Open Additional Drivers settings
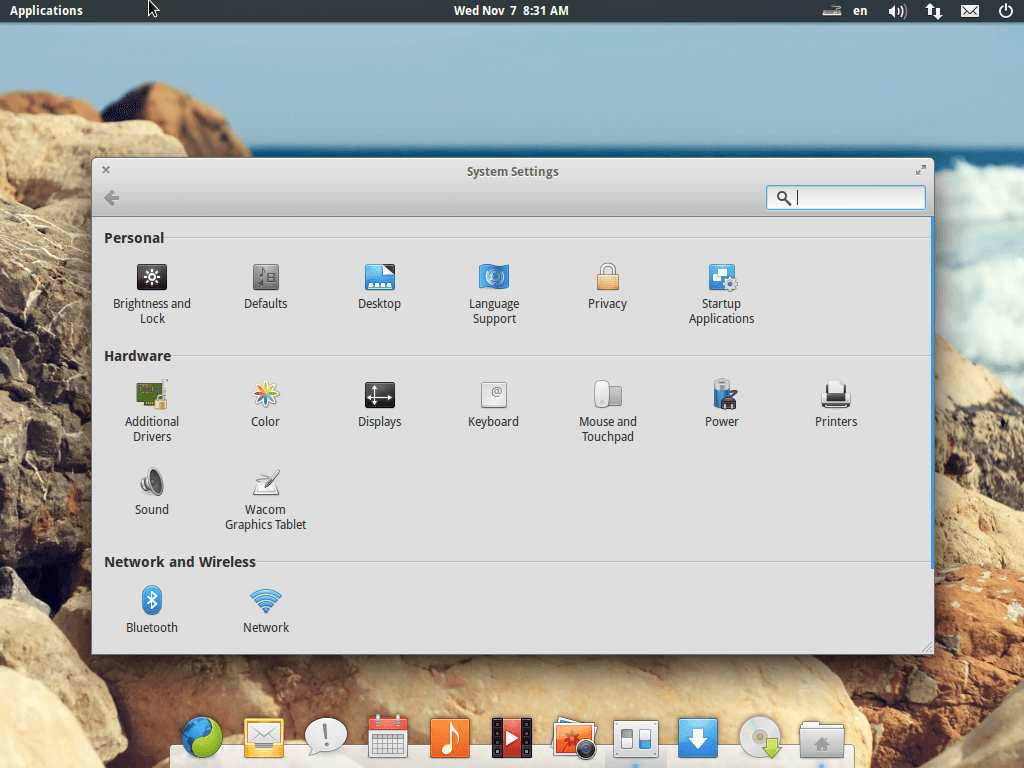The width and height of the screenshot is (1024, 768). point(152,410)
